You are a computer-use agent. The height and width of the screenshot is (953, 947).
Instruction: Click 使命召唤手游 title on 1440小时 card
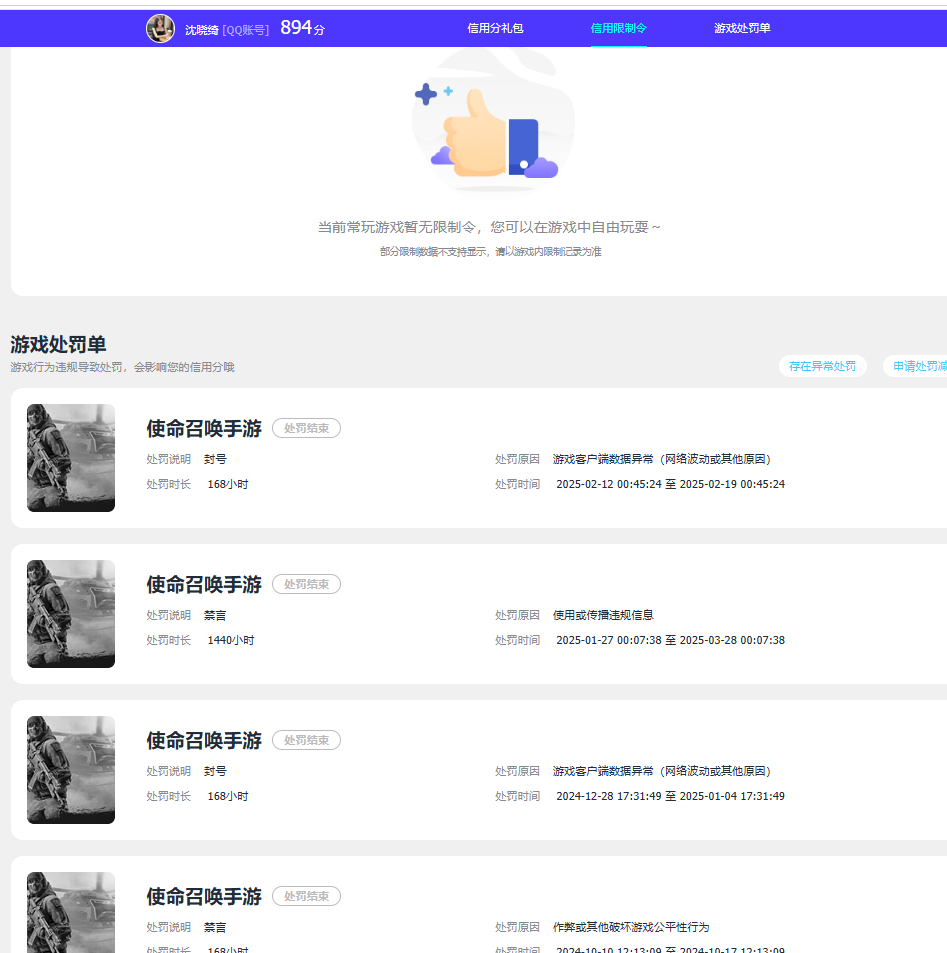(x=204, y=585)
